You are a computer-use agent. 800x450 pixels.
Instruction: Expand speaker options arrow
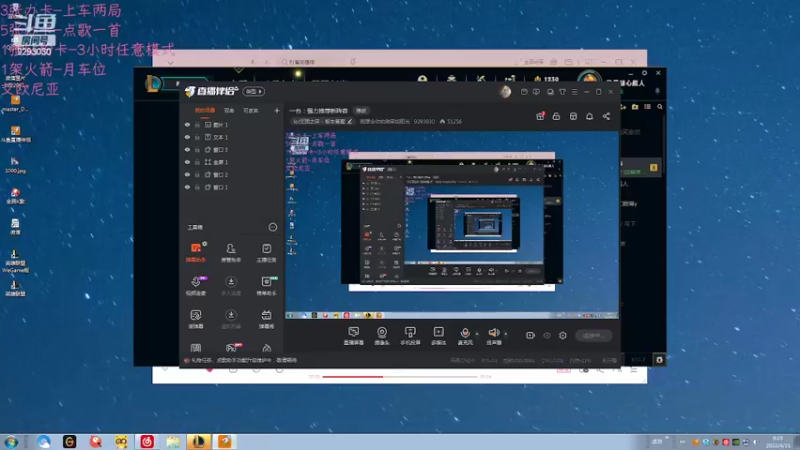[x=506, y=334]
